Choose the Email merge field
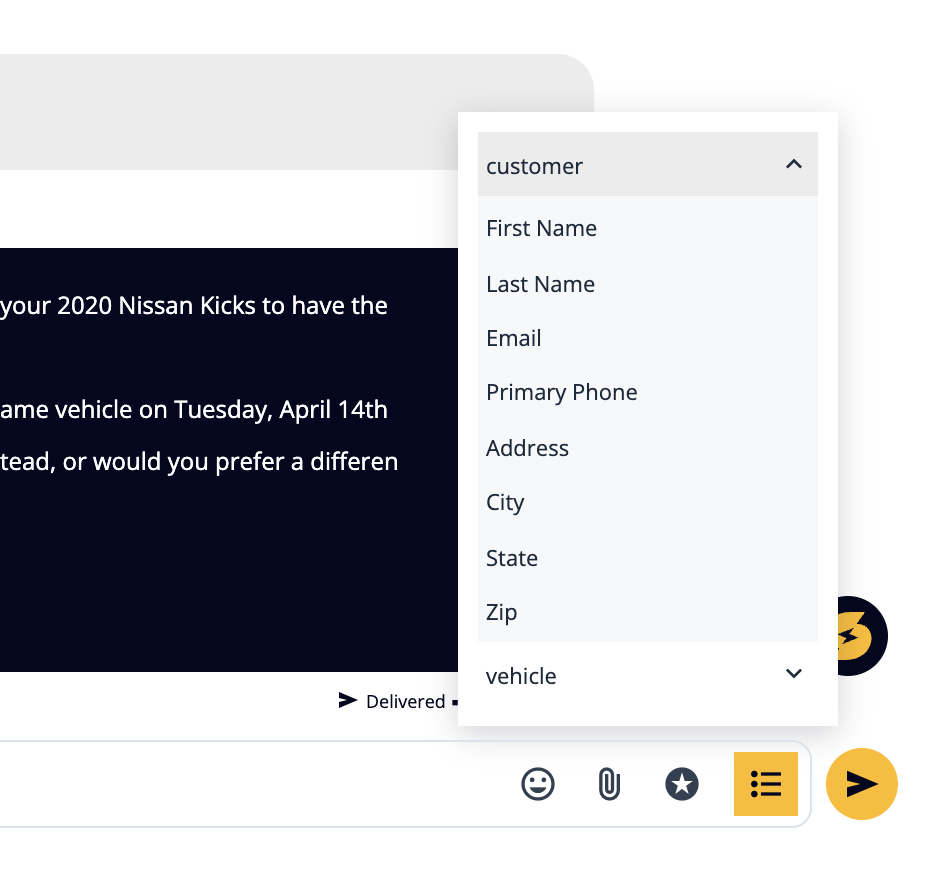 pos(648,338)
